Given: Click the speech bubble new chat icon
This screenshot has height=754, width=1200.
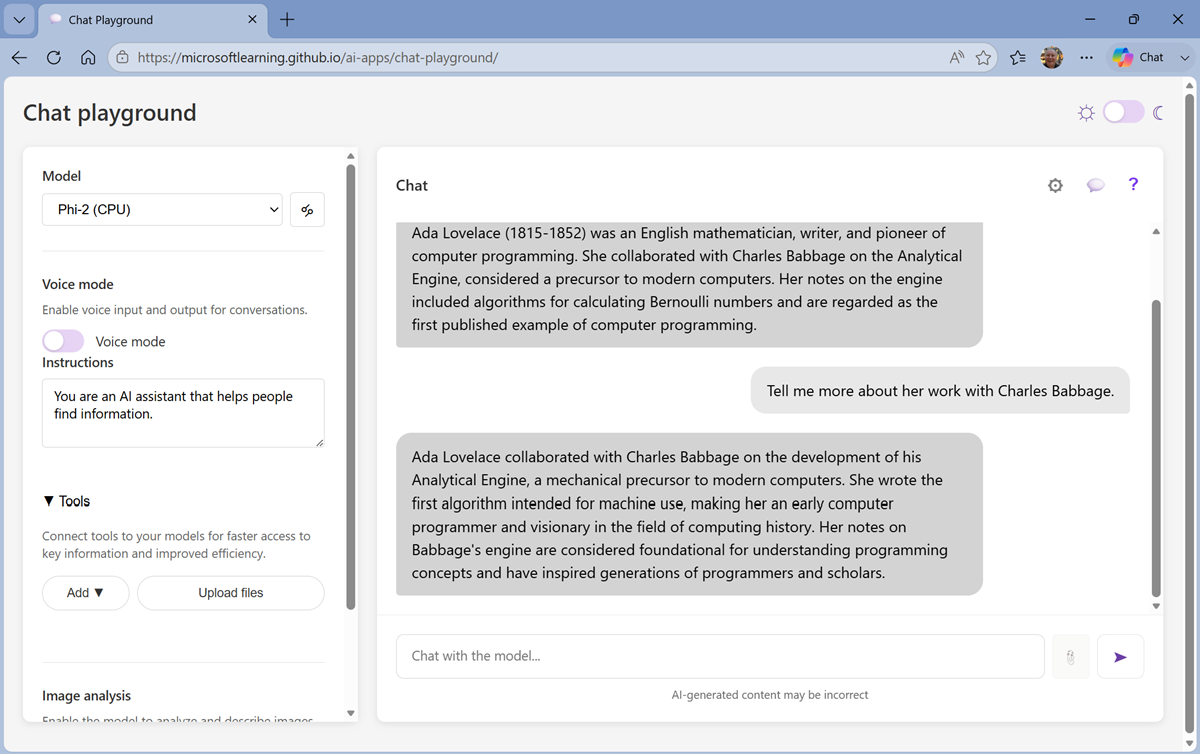Looking at the screenshot, I should [x=1095, y=185].
